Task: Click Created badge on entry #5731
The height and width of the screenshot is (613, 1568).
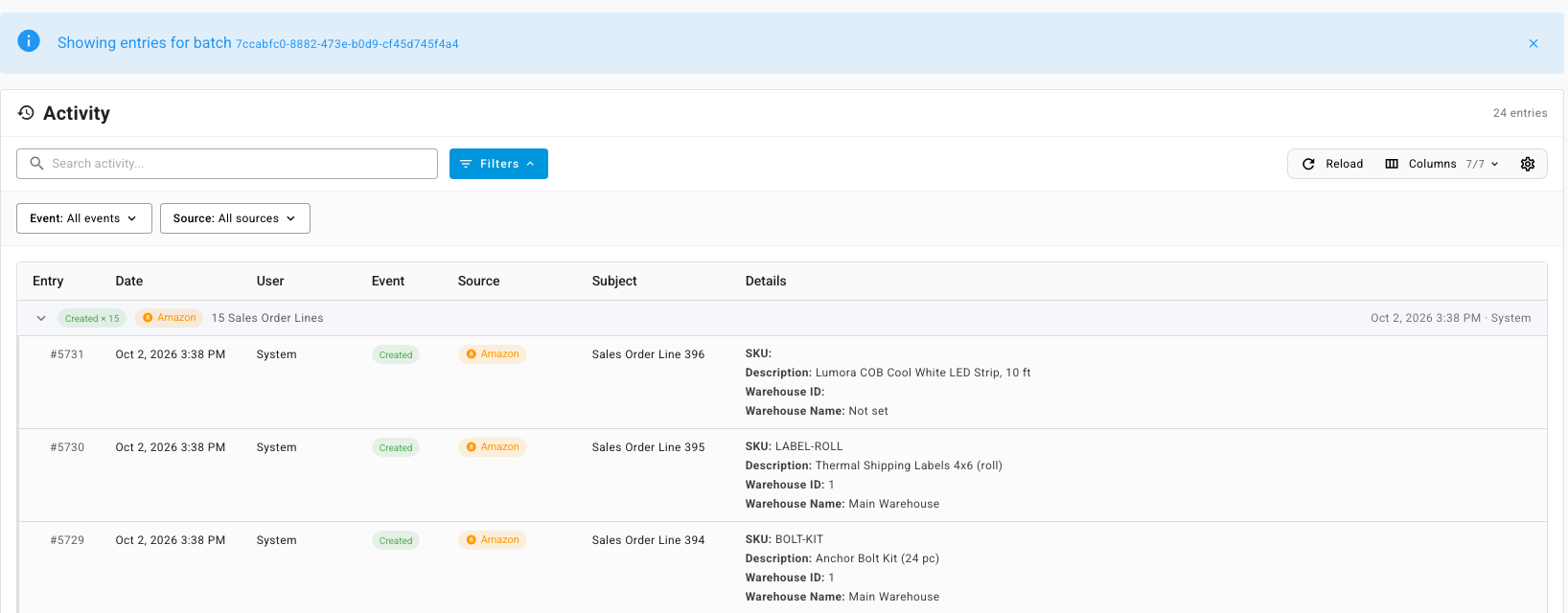Action: 396,354
